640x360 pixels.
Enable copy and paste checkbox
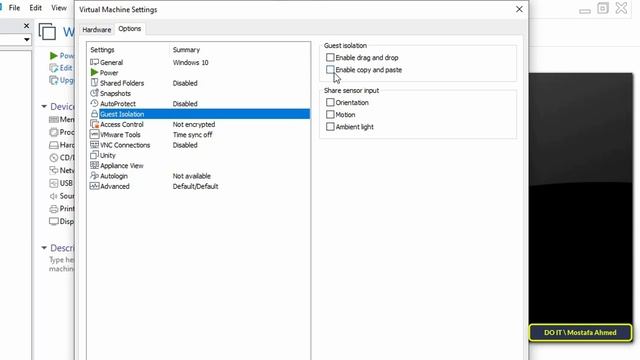(x=330, y=70)
